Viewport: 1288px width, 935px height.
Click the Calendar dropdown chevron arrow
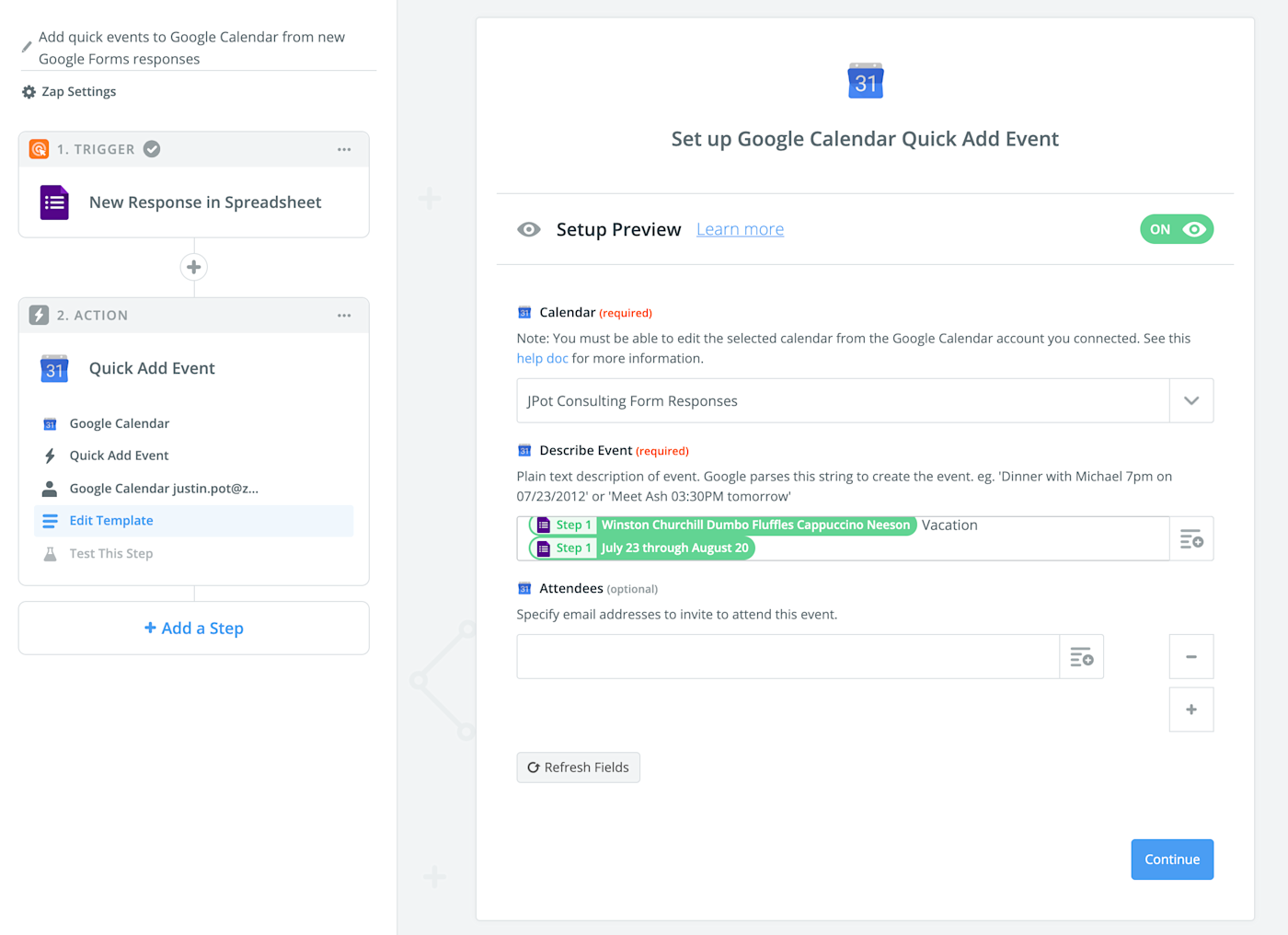(x=1191, y=400)
